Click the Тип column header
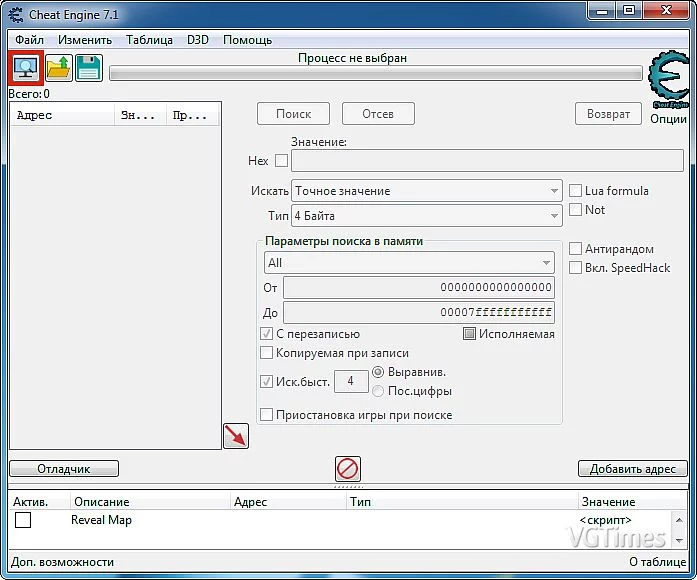 462,502
